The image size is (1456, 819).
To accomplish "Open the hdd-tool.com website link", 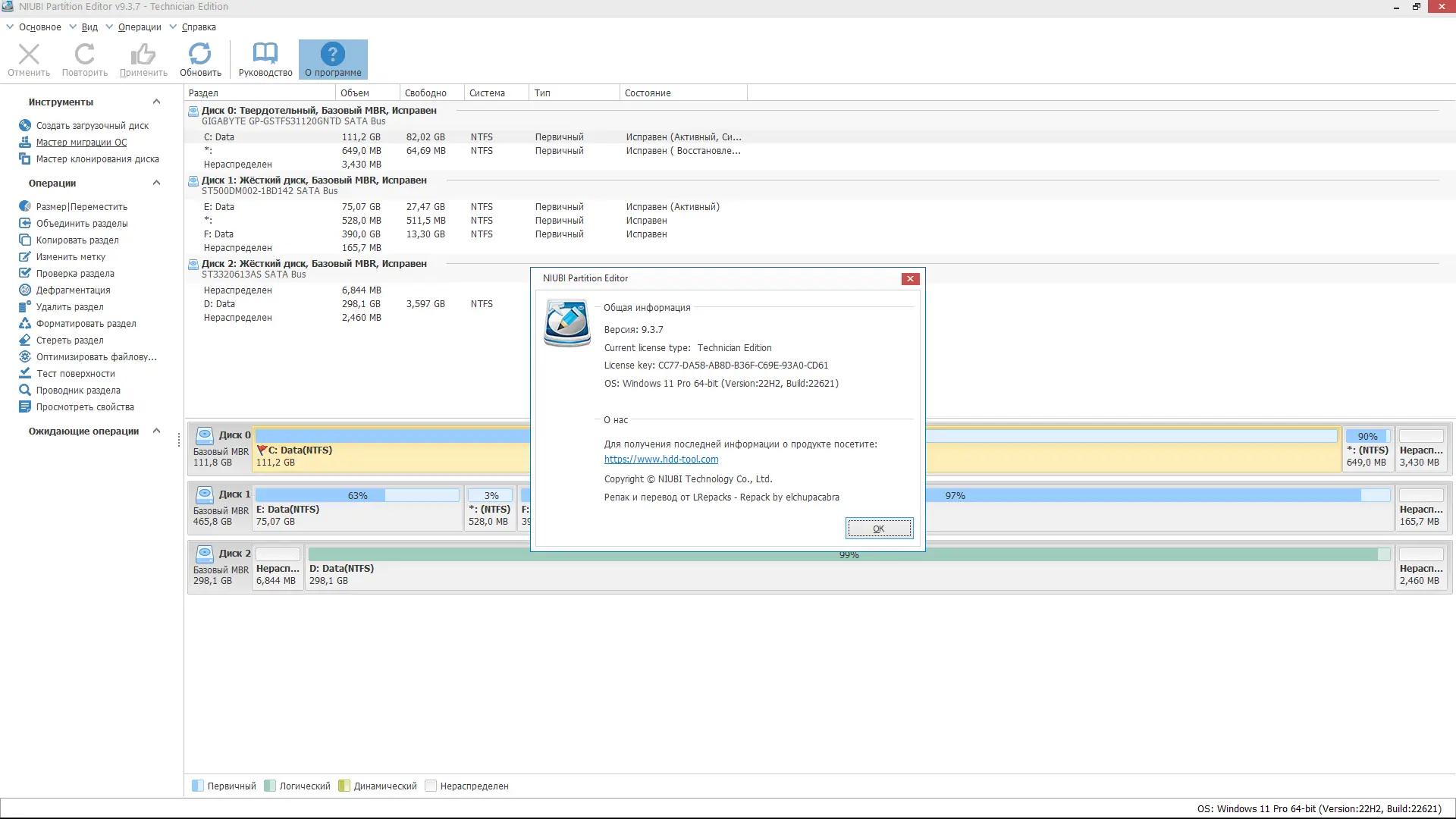I will [x=661, y=460].
